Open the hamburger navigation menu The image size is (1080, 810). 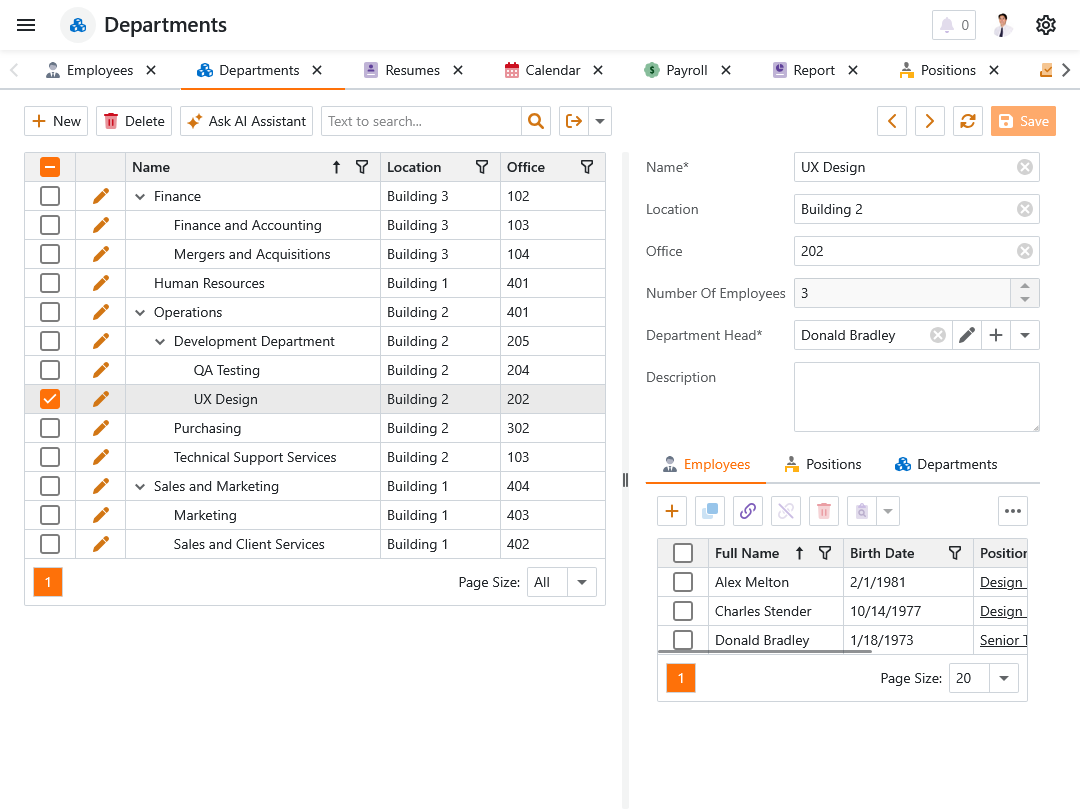pyautogui.click(x=27, y=25)
